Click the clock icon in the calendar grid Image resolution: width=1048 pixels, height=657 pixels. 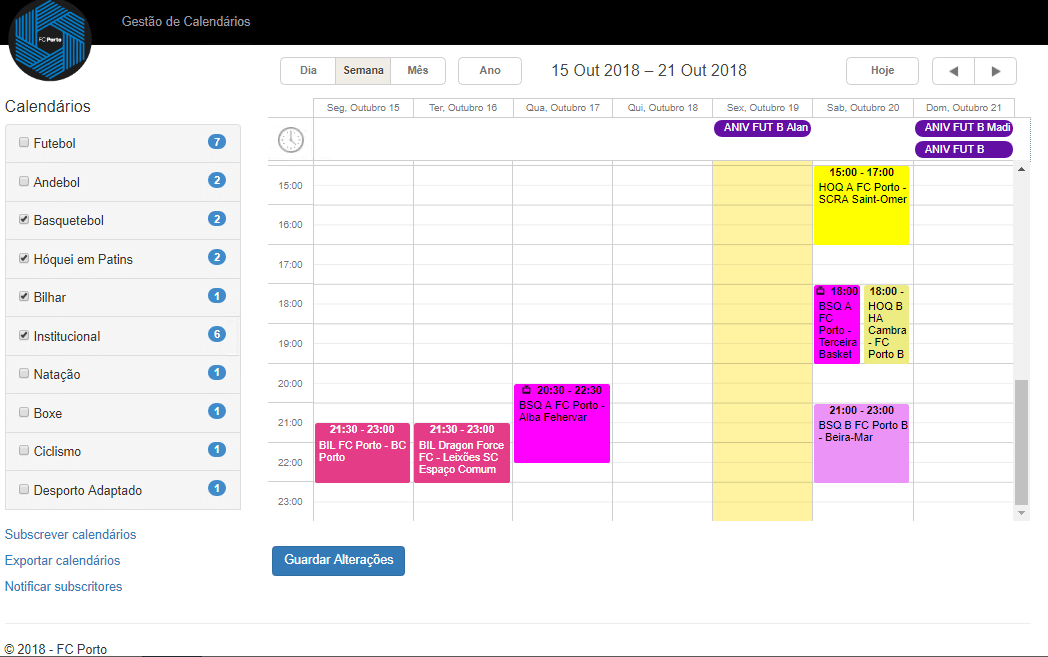pos(290,140)
